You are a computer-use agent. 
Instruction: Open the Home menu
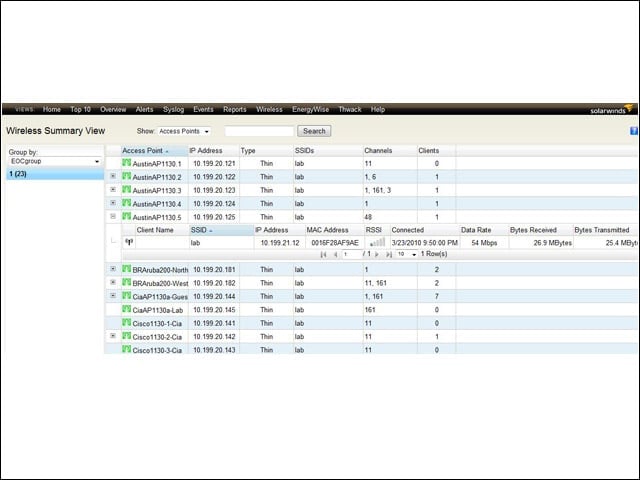pyautogui.click(x=51, y=109)
